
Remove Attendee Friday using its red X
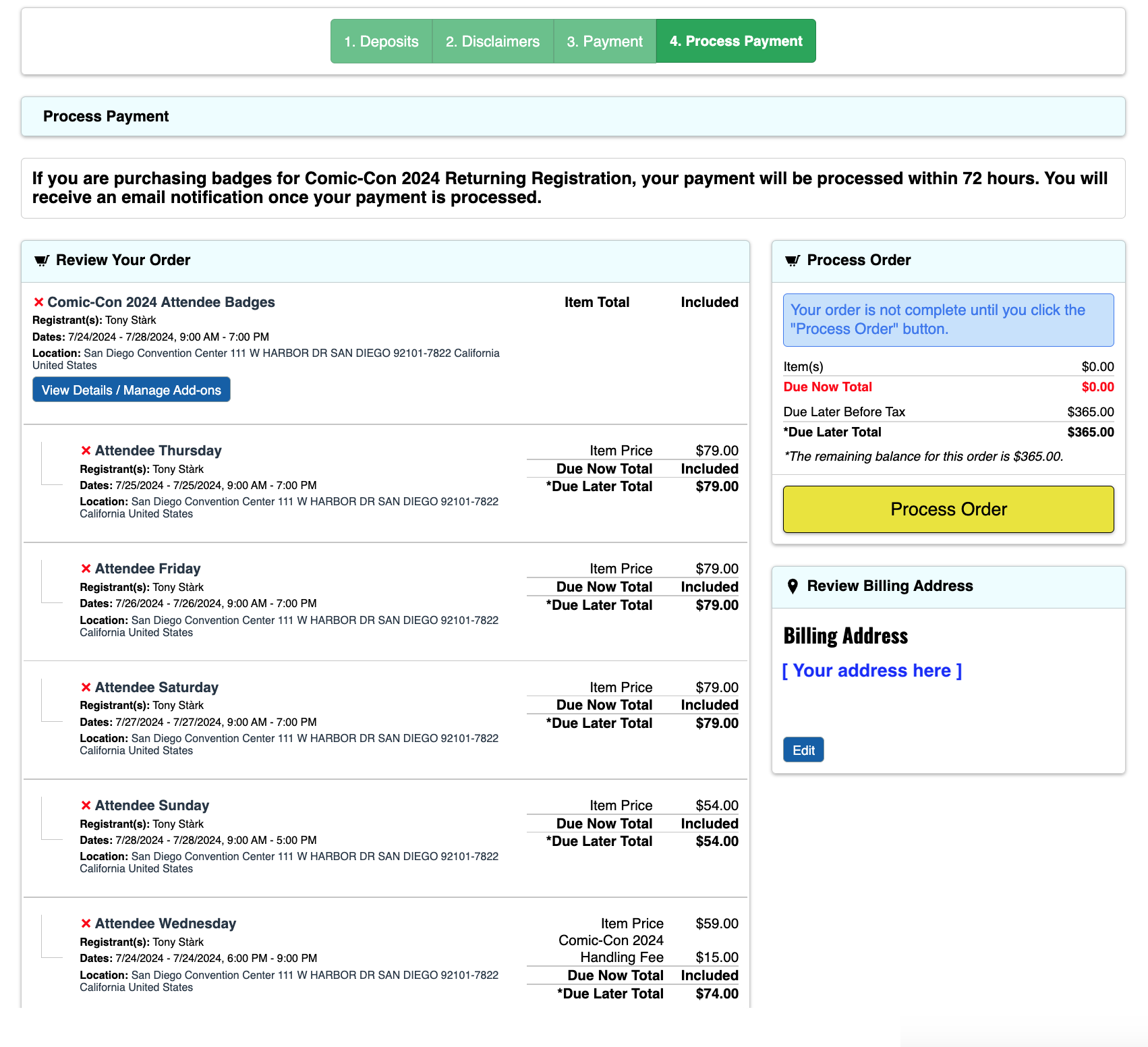(x=86, y=569)
